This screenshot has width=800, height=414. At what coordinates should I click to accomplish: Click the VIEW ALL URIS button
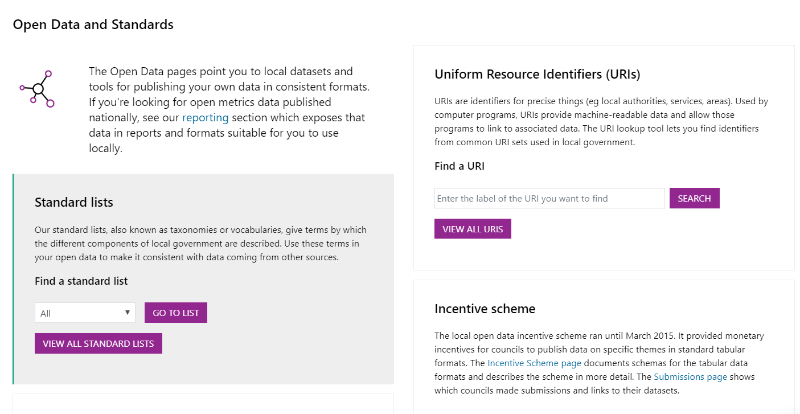(x=472, y=229)
